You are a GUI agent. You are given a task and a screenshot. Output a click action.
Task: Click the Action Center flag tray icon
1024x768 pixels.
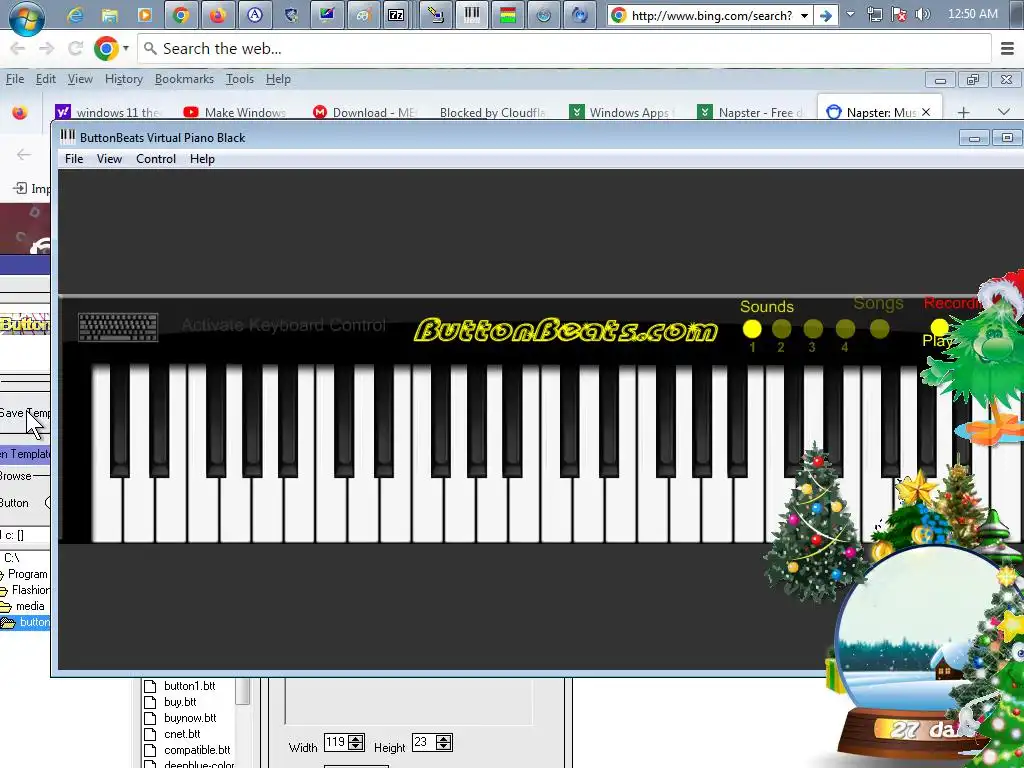pos(899,14)
